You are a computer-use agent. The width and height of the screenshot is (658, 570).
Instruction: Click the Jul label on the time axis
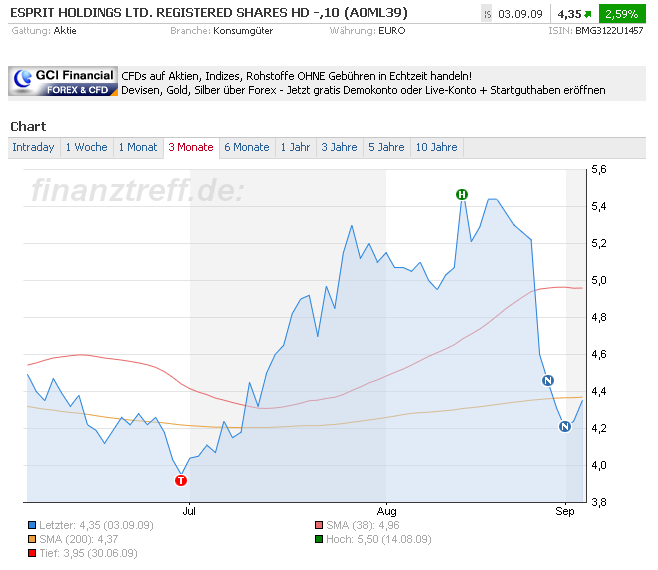click(189, 511)
